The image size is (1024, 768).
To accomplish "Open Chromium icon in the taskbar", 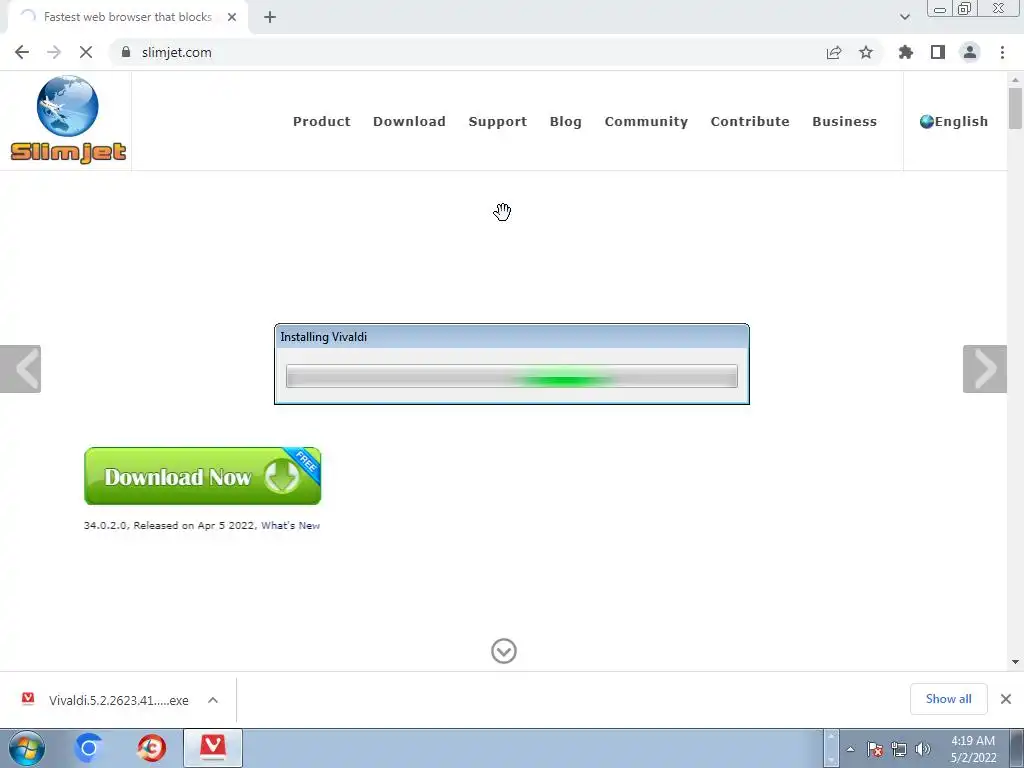I will [x=89, y=748].
